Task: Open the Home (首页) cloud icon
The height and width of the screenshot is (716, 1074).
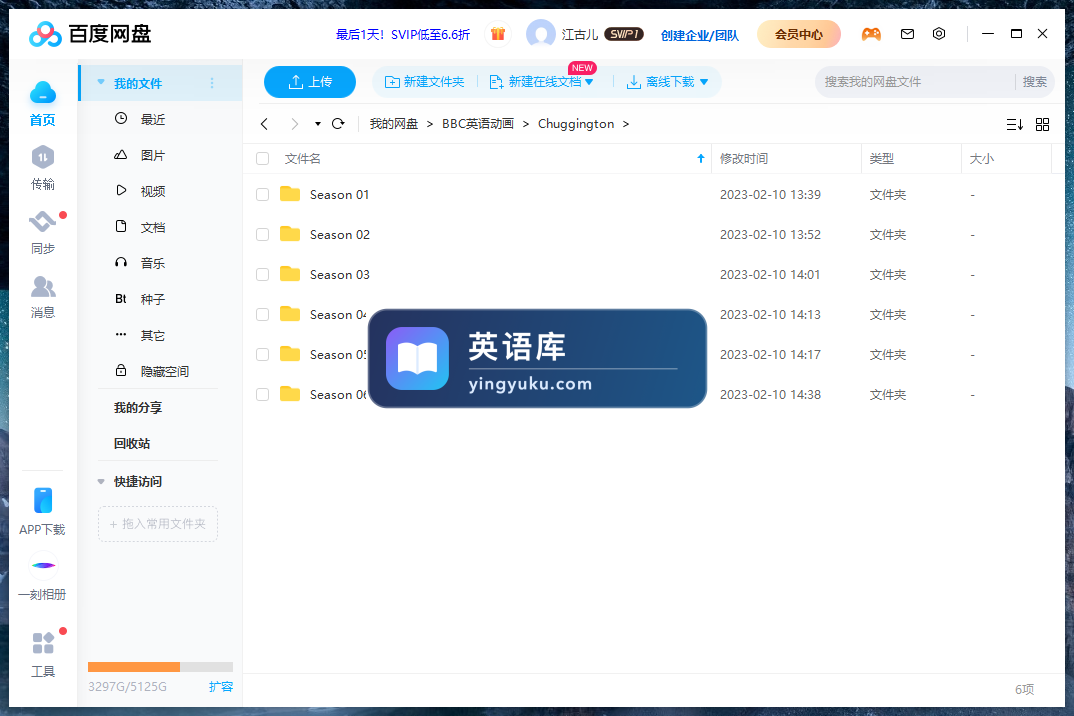Action: (x=42, y=92)
